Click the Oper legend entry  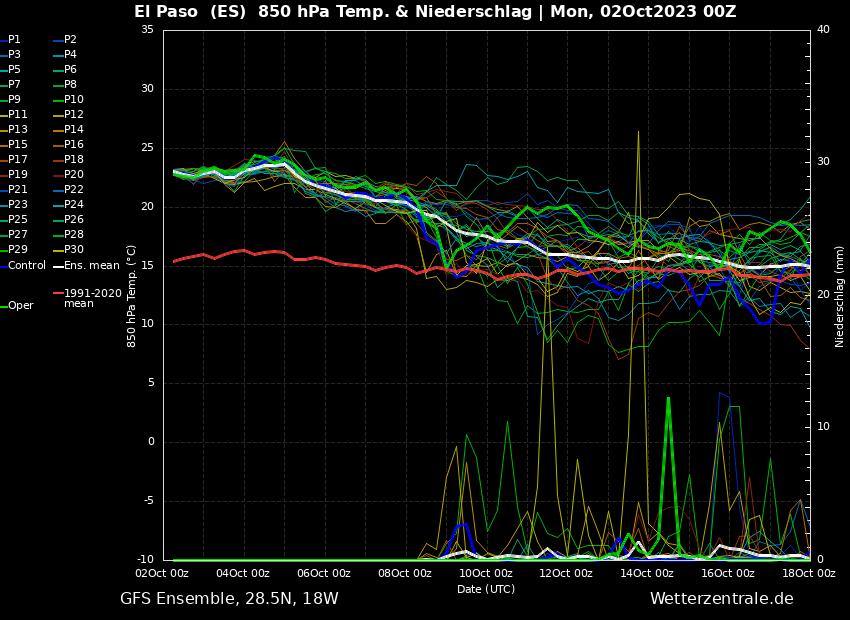click(x=21, y=306)
